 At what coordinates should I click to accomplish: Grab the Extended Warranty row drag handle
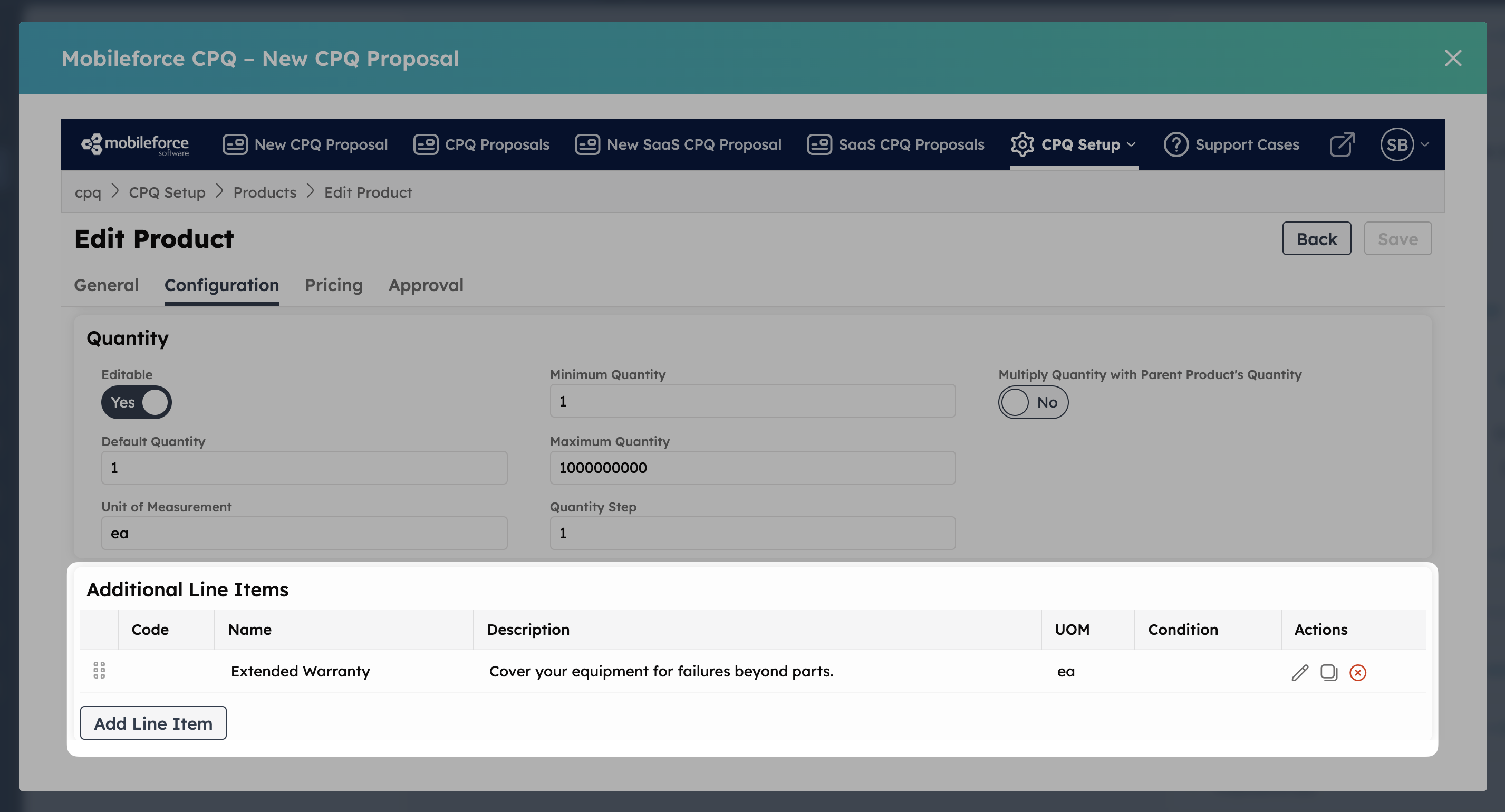[98, 670]
